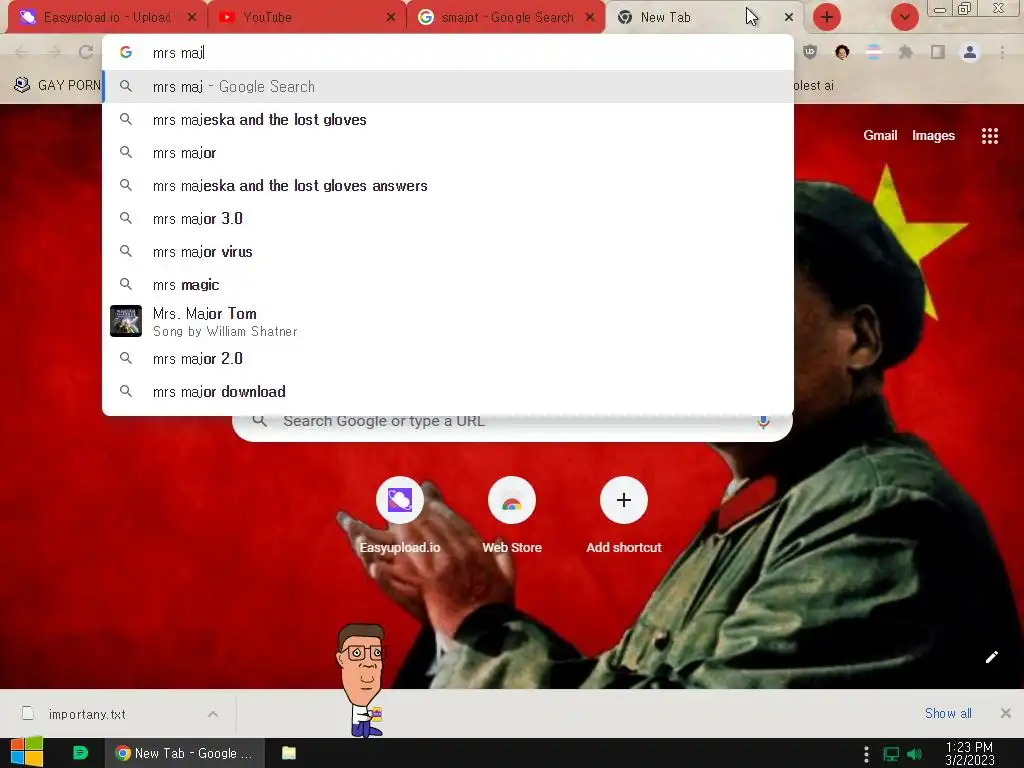
Task: Select the 'mrs major download' suggestion
Action: coord(448,391)
